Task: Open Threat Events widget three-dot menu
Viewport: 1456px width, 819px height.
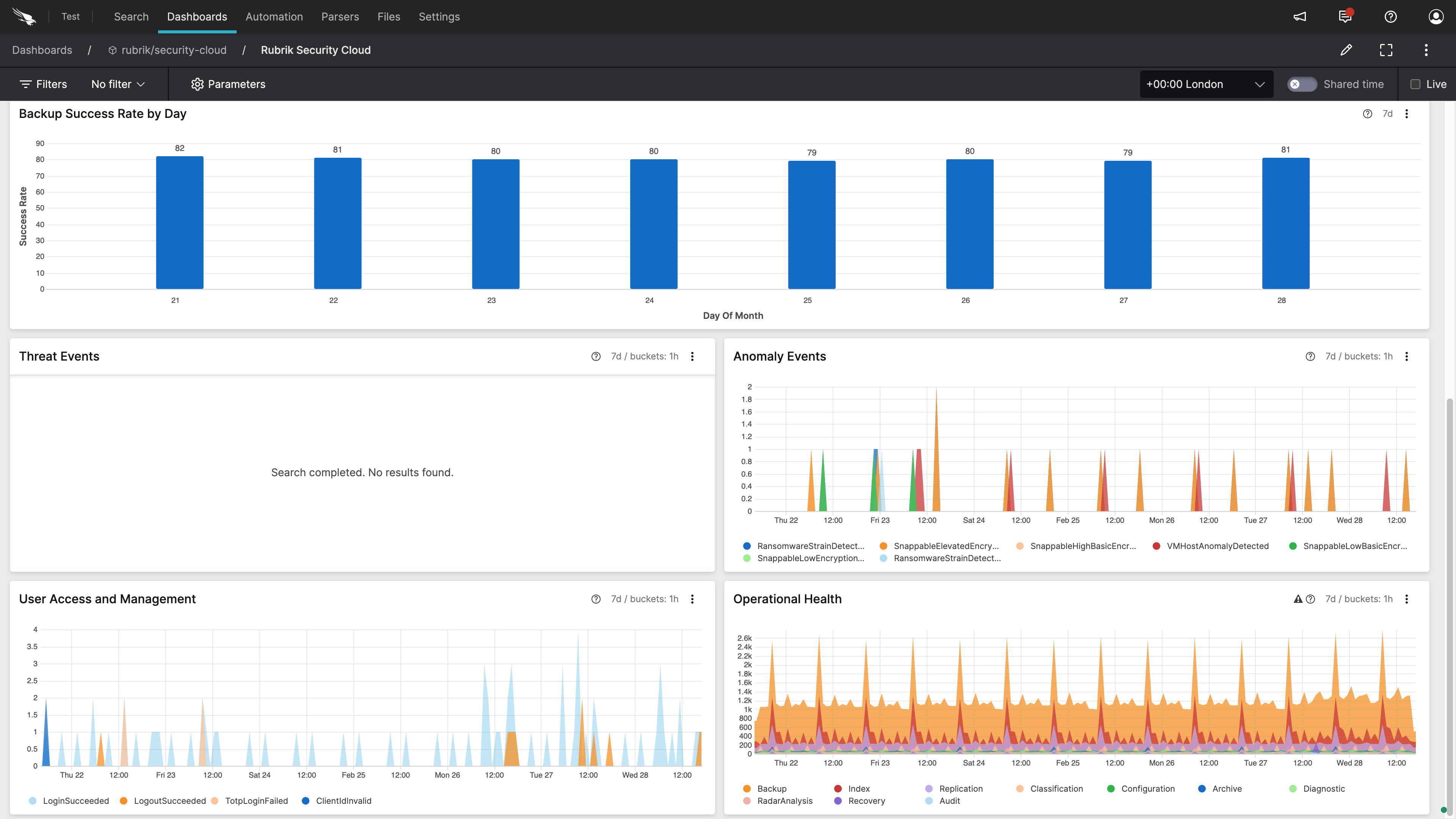Action: (x=692, y=356)
